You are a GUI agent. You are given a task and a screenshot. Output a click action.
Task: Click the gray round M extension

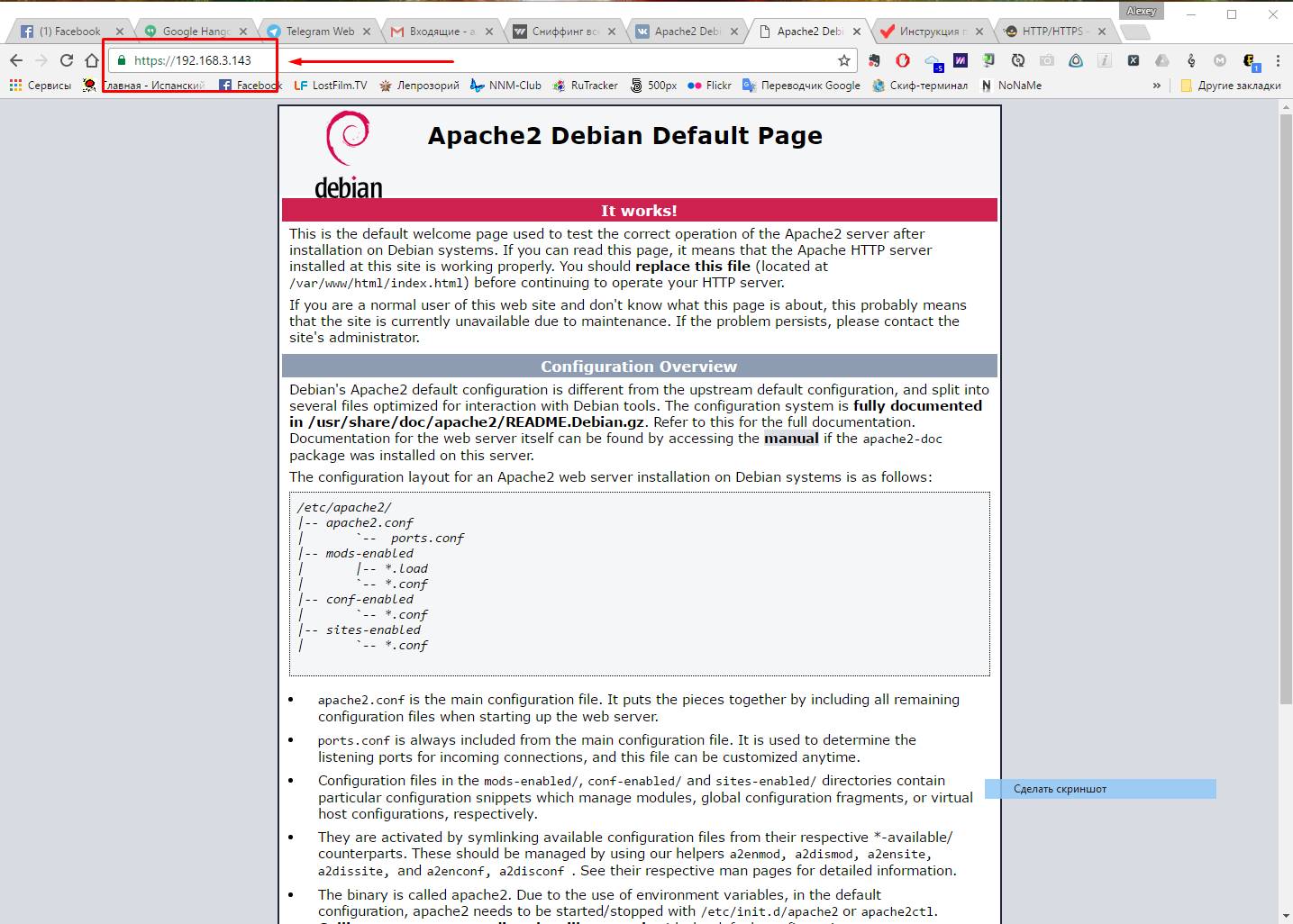pyautogui.click(x=1220, y=60)
